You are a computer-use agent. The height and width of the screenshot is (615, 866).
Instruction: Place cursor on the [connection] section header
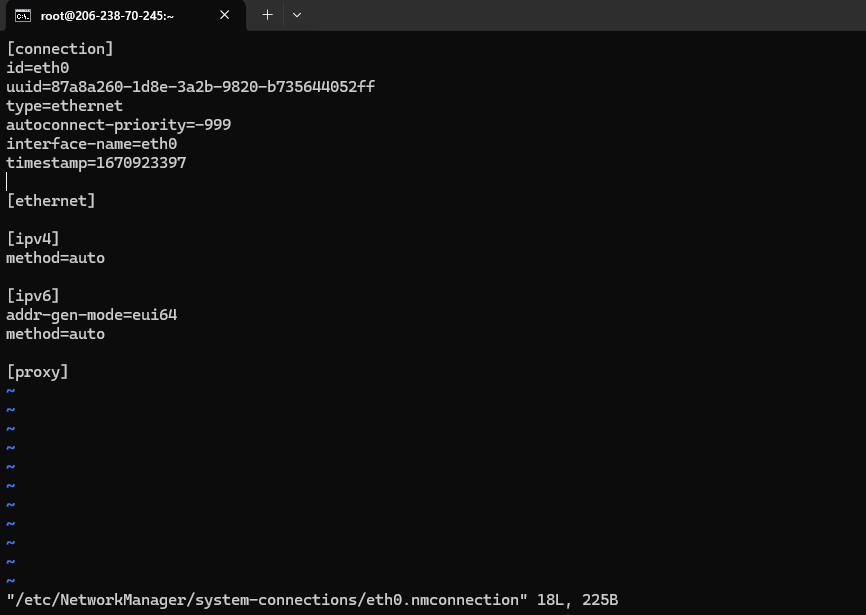[x=60, y=49]
